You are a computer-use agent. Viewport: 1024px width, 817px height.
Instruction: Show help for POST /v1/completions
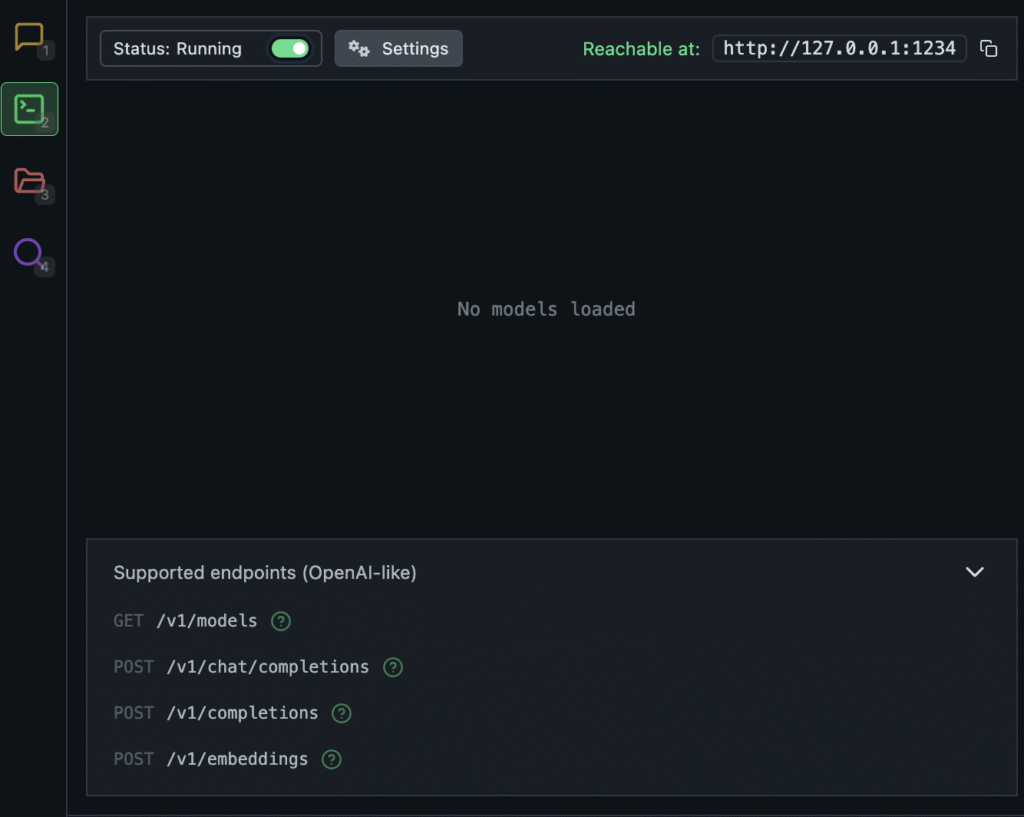(x=342, y=713)
